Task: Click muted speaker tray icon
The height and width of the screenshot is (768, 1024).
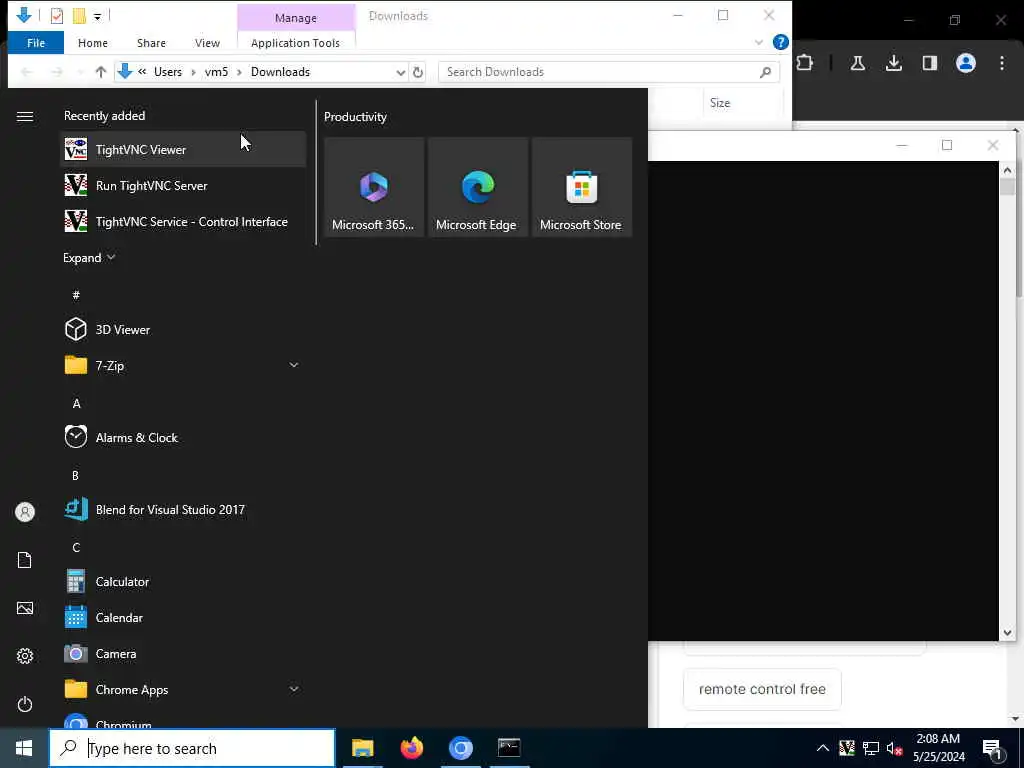Action: pyautogui.click(x=895, y=748)
